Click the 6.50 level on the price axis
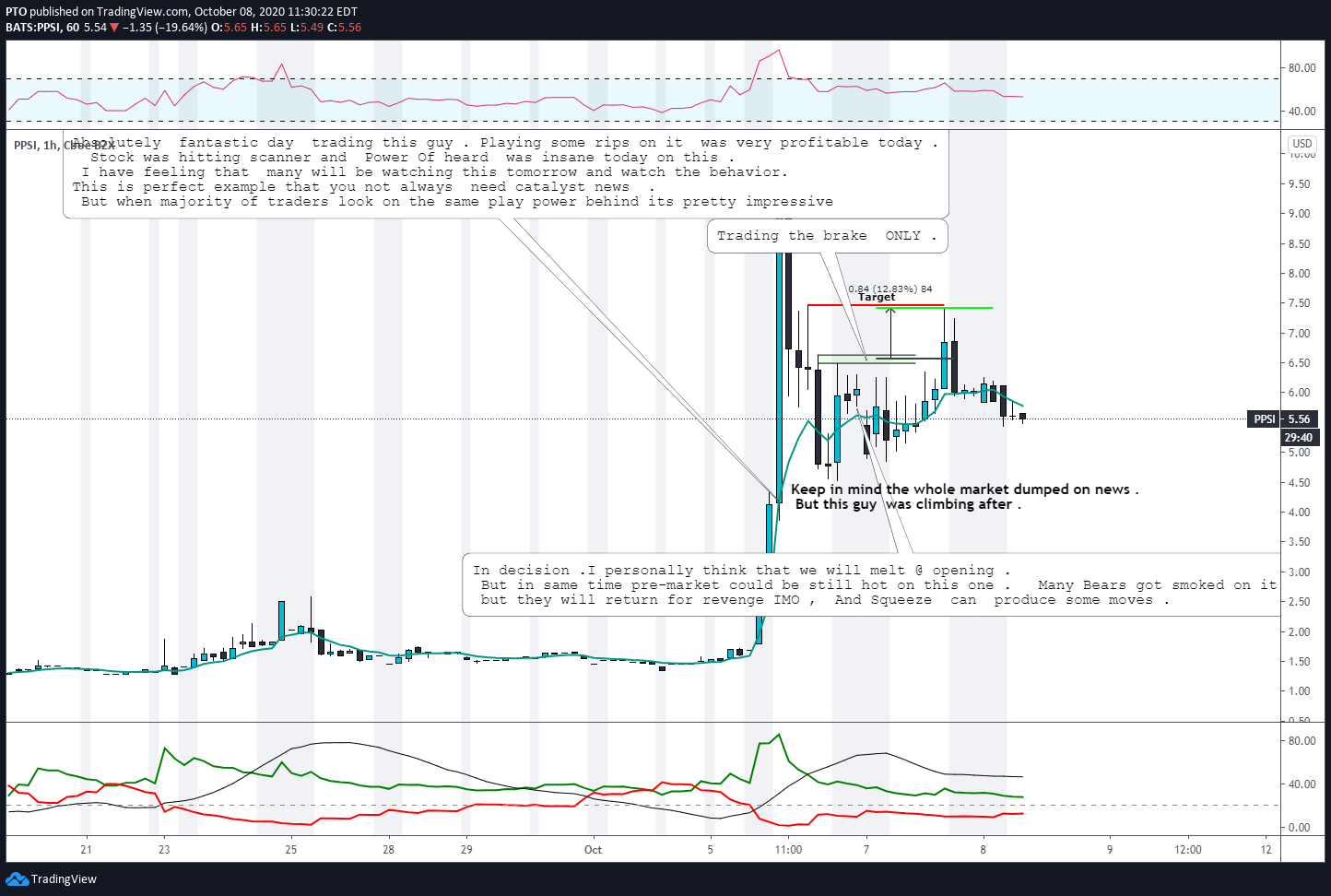1331x896 pixels. [x=1299, y=363]
